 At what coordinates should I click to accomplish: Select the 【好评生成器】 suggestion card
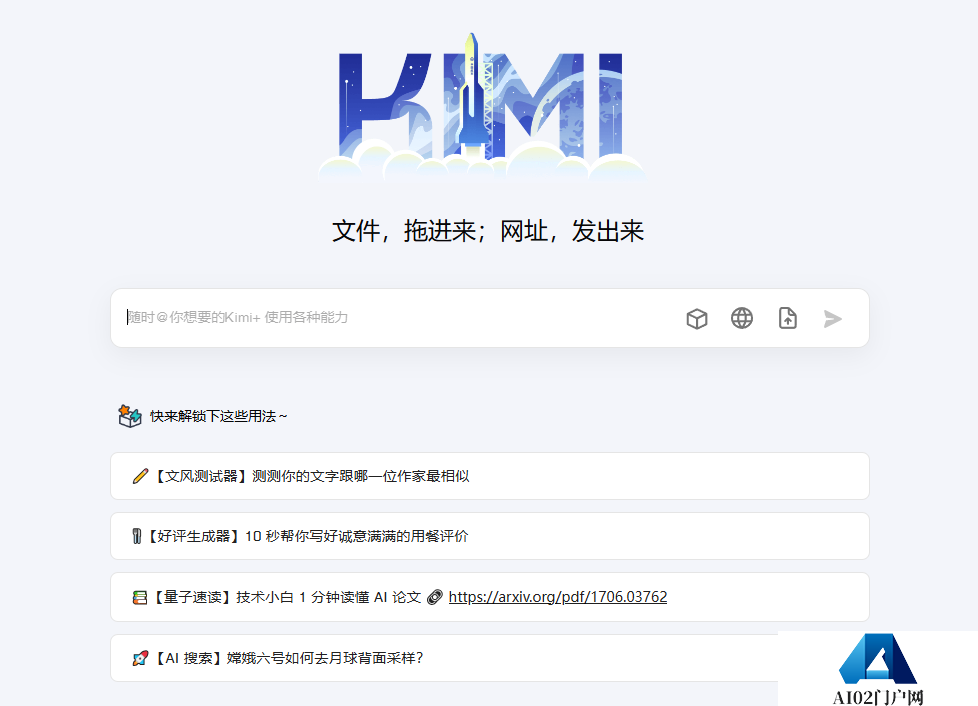coord(490,536)
